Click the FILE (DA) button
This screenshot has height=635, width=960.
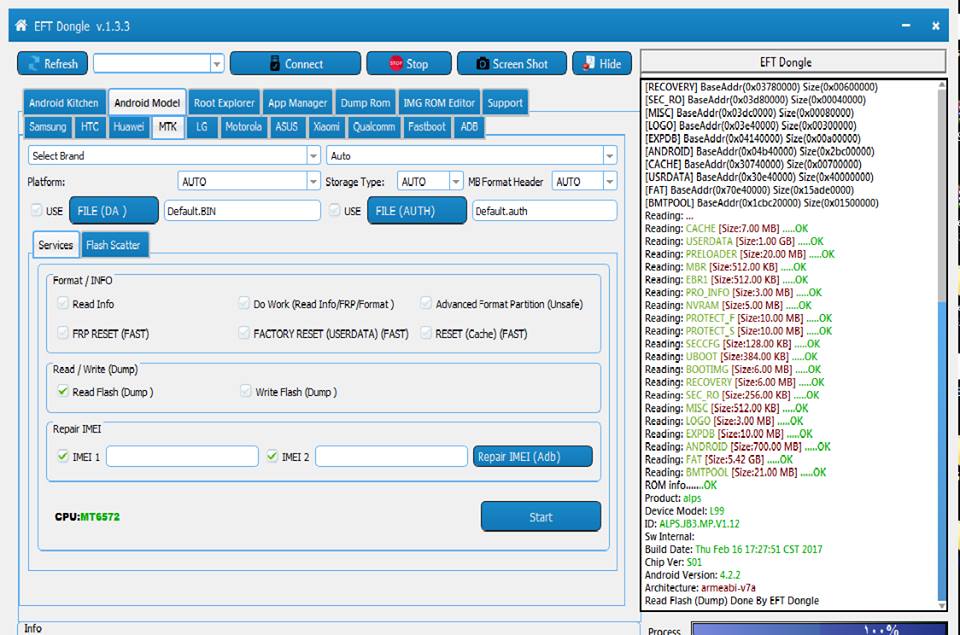(114, 211)
